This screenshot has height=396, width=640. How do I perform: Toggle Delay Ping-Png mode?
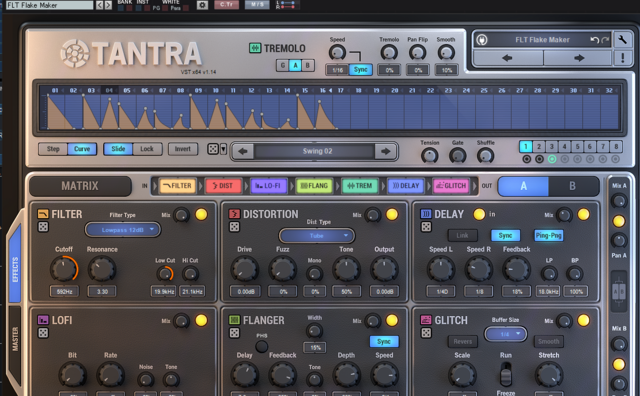(x=549, y=236)
